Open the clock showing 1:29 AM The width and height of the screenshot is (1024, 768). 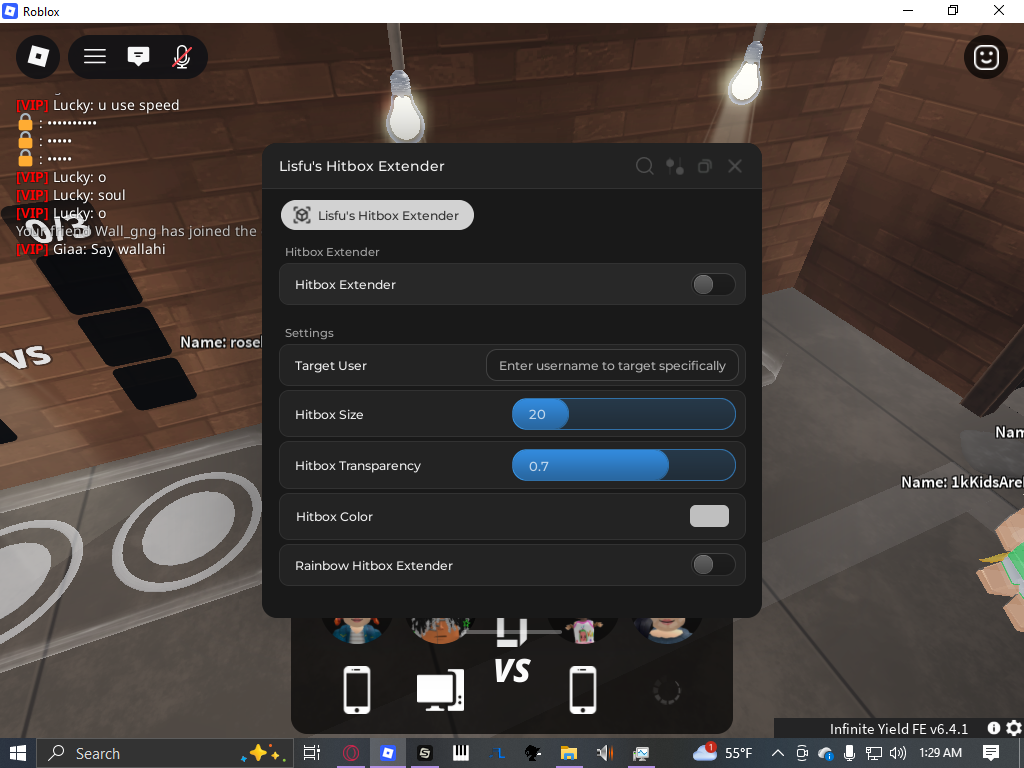940,753
